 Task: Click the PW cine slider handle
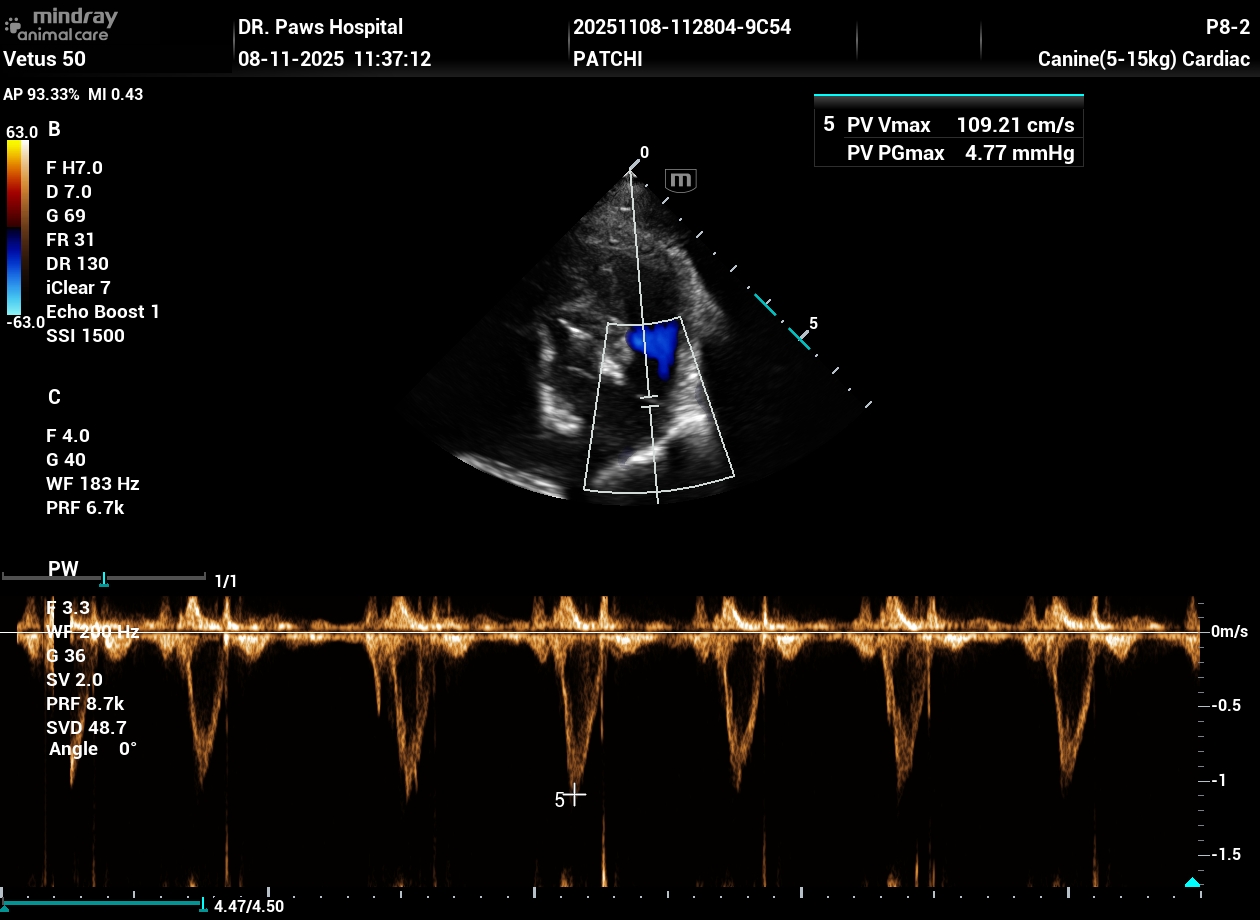pos(103,580)
